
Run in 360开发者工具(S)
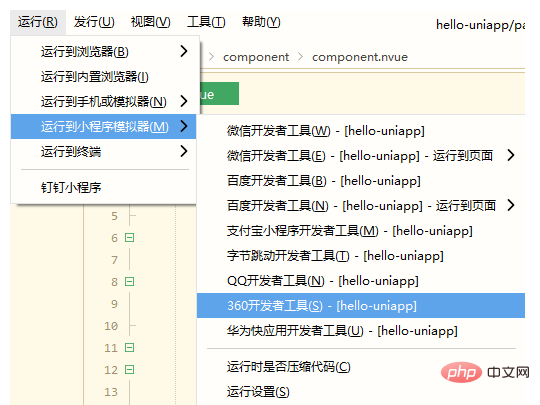click(361, 305)
